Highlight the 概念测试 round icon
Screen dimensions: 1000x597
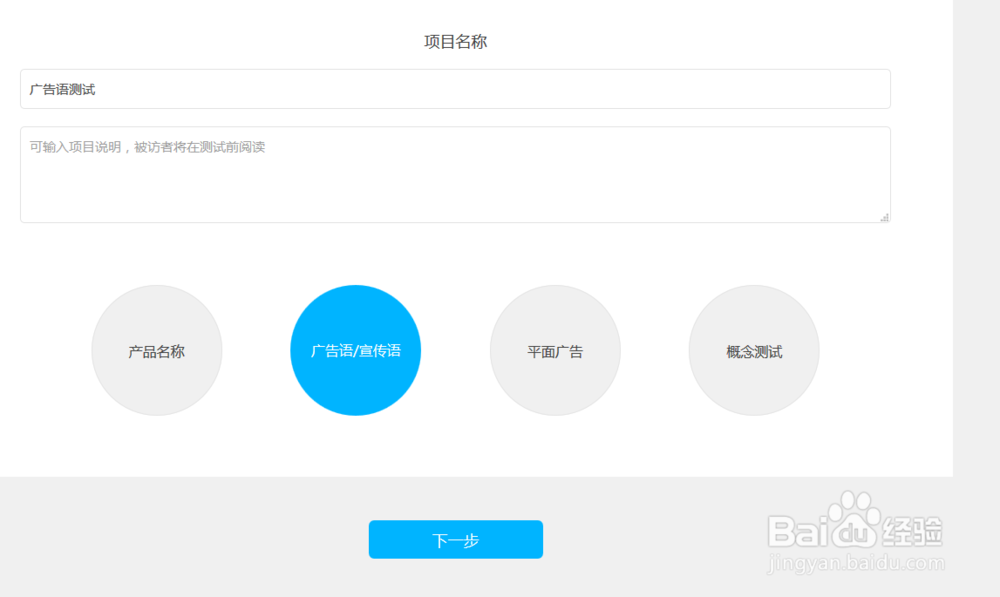pyautogui.click(x=754, y=351)
